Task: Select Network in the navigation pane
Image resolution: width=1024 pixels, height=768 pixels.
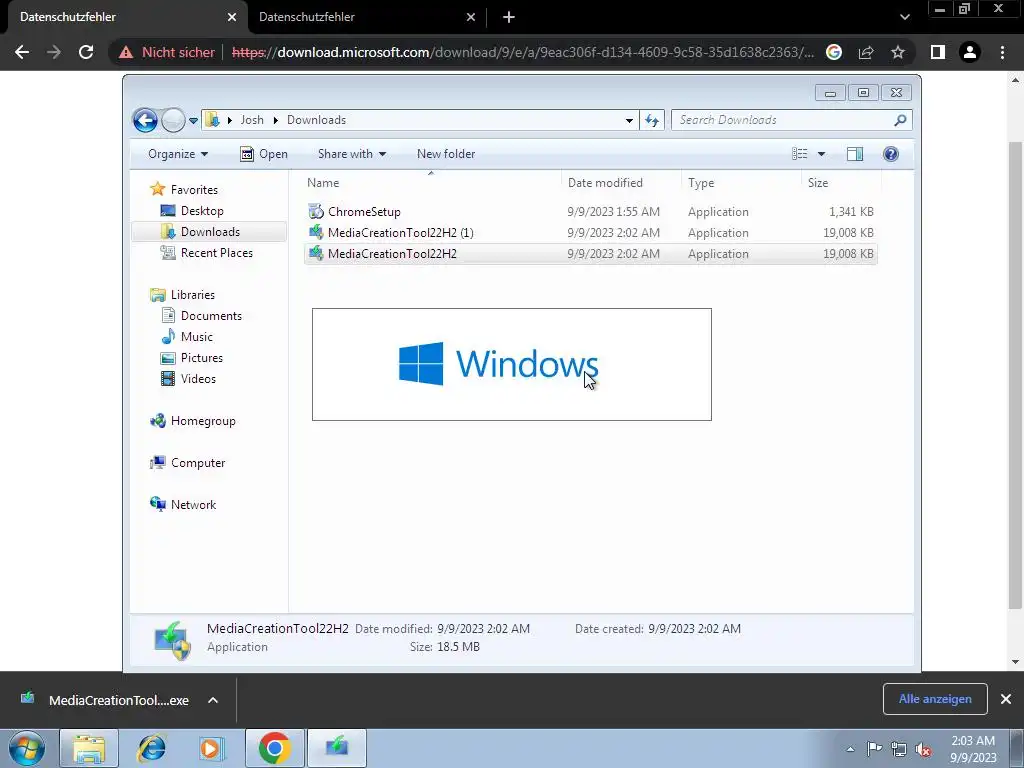Action: (193, 505)
